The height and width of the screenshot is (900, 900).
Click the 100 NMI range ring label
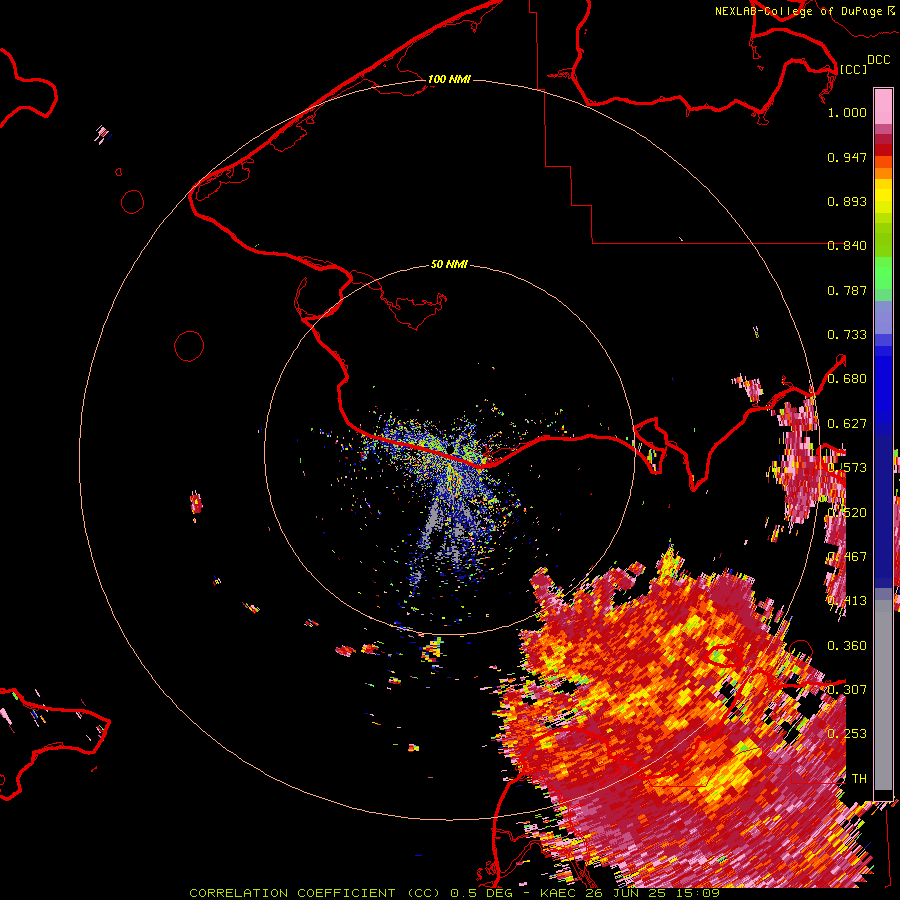[449, 79]
